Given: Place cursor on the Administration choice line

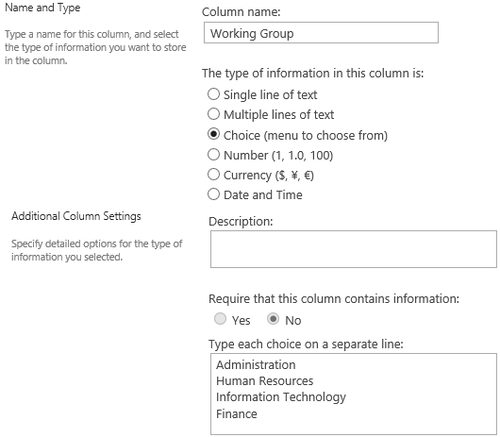Looking at the screenshot, I should [256, 365].
